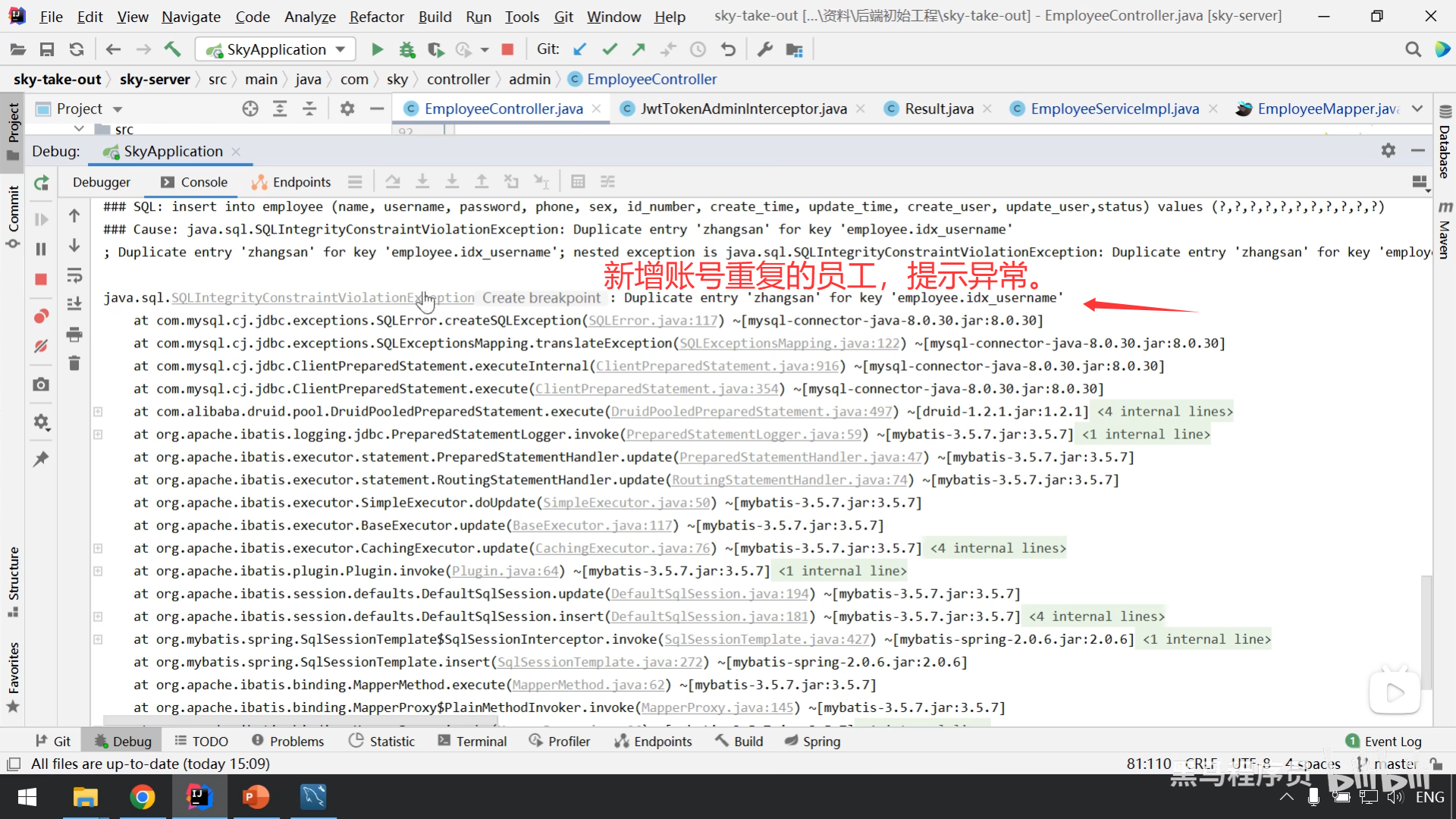Open the Project view dropdown arrow

coord(118,109)
